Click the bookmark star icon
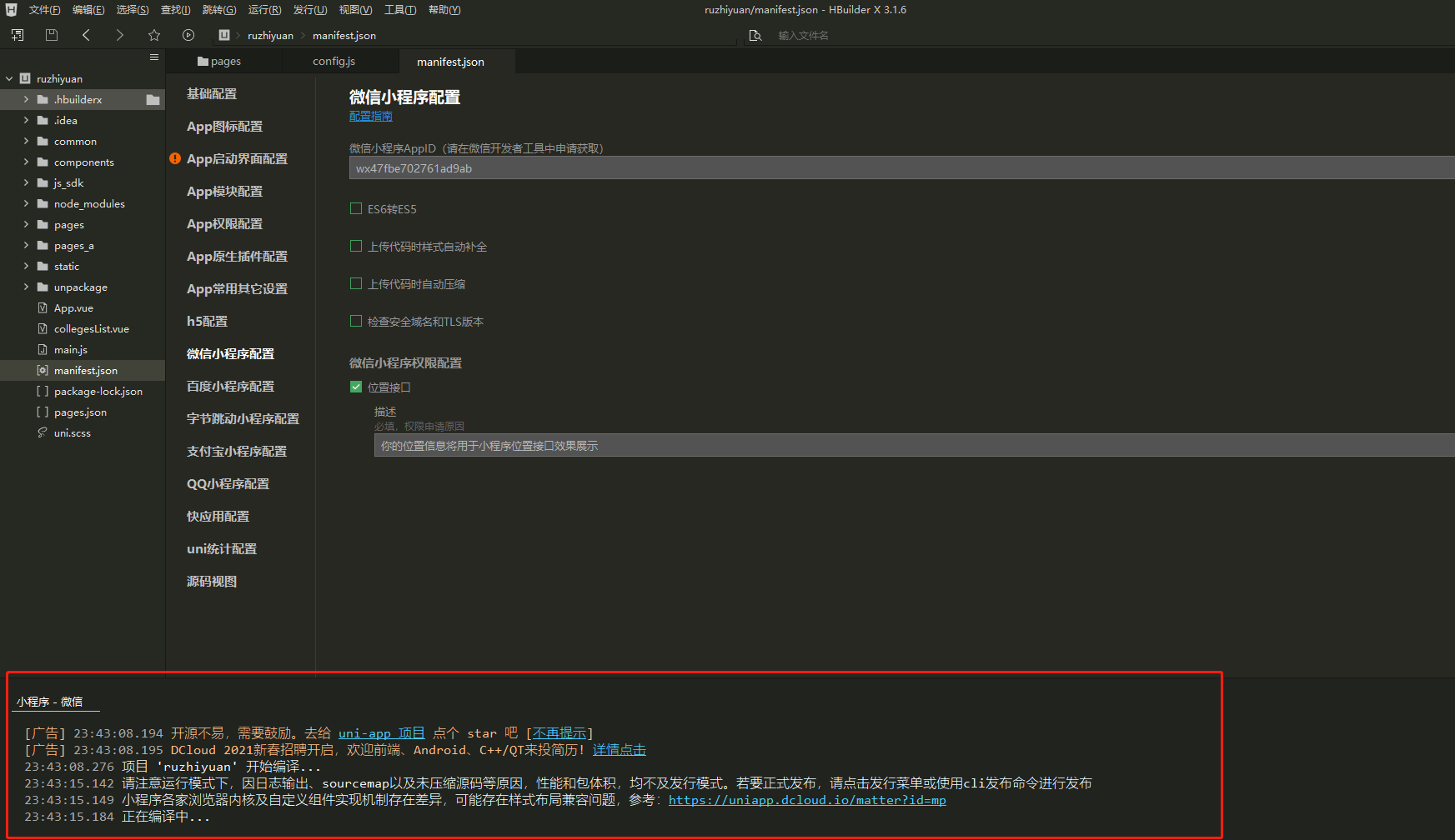1455x840 pixels. coord(154,35)
